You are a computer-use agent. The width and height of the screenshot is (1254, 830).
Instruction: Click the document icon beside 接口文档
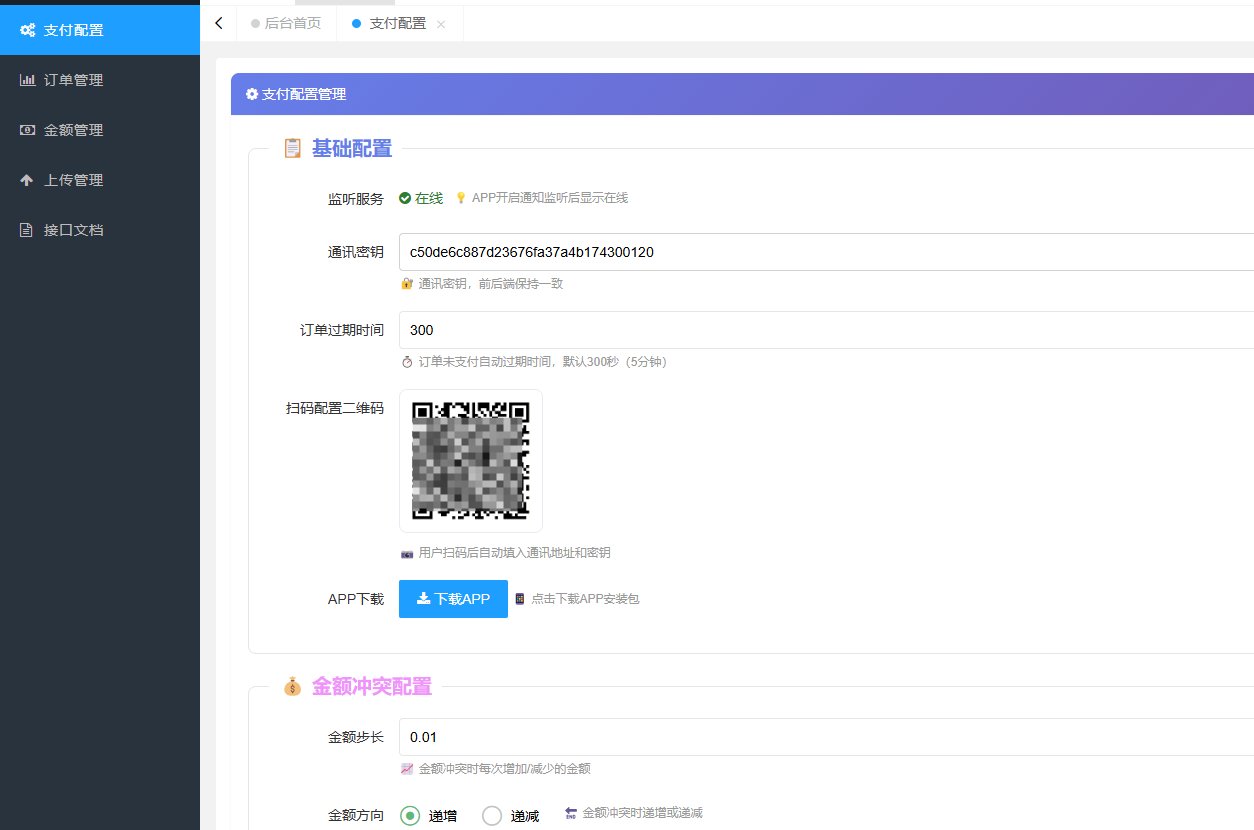pyautogui.click(x=27, y=230)
